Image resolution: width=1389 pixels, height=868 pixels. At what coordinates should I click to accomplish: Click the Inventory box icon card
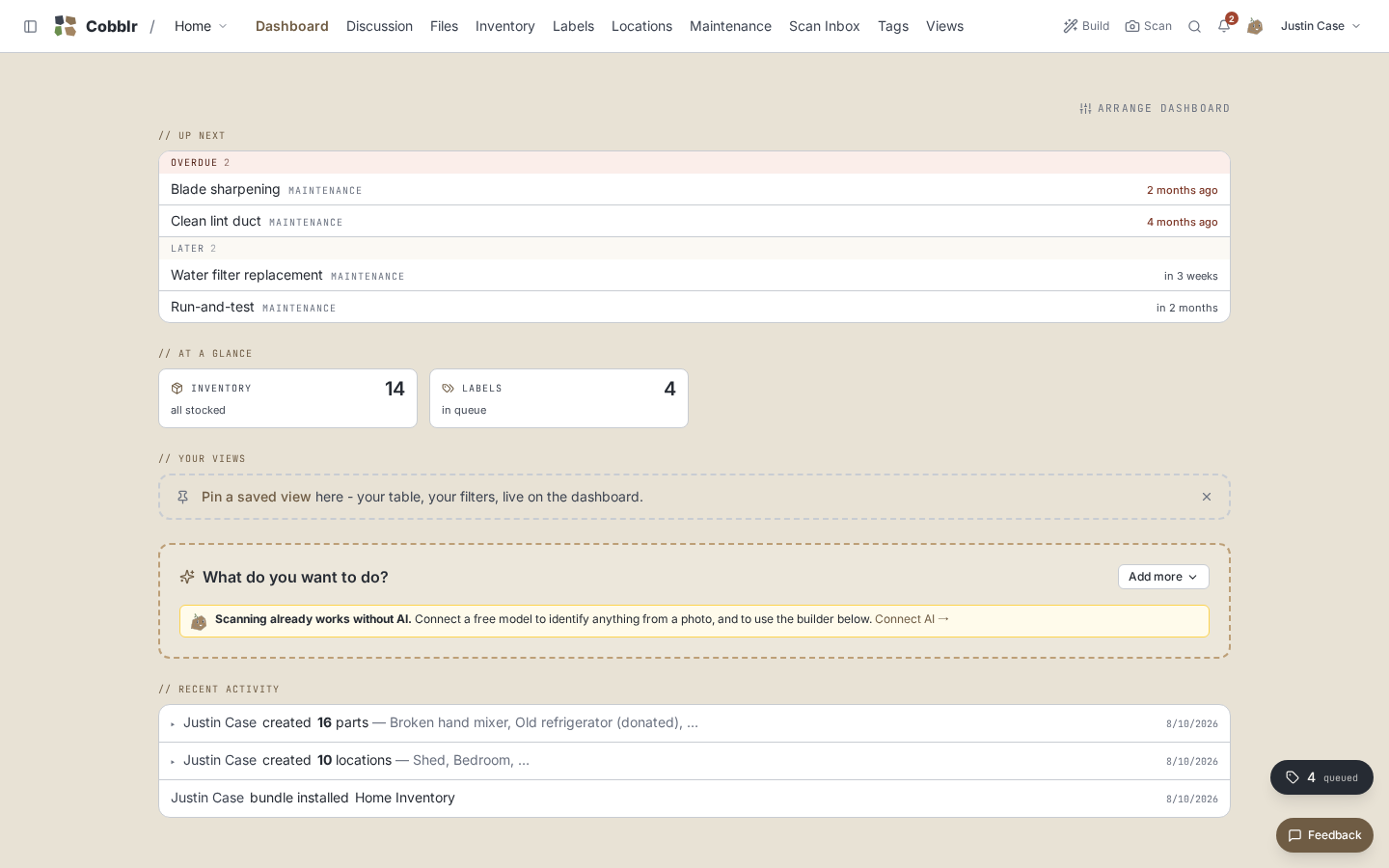(x=287, y=398)
